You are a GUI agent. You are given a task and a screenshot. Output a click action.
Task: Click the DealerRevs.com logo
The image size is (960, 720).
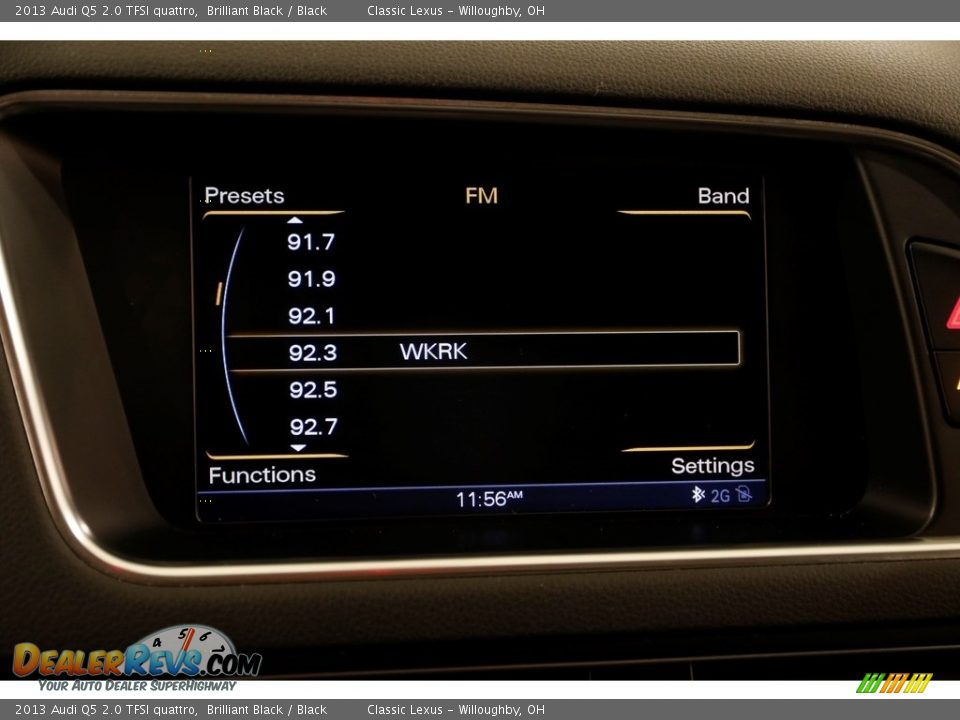(x=137, y=658)
